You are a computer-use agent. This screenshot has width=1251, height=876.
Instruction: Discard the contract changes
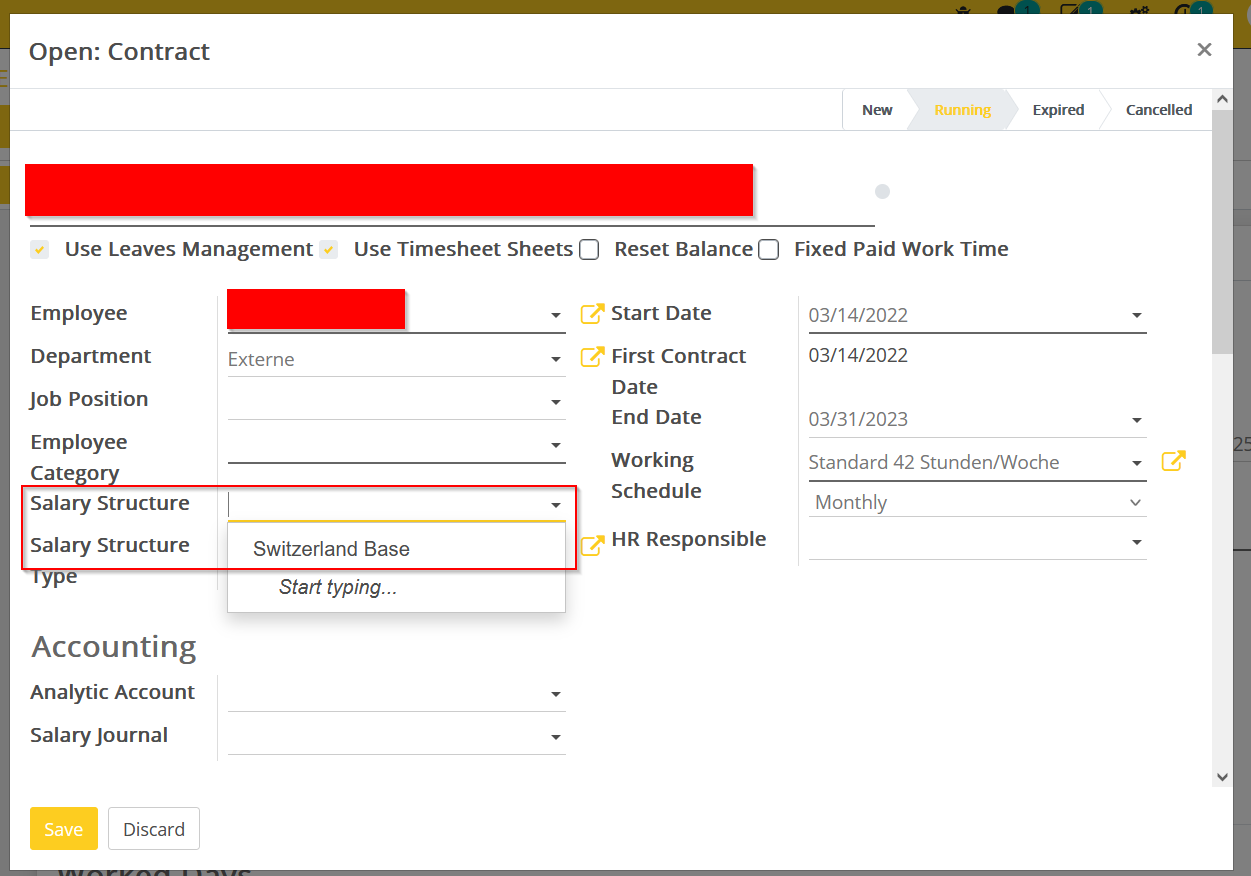pyautogui.click(x=153, y=828)
